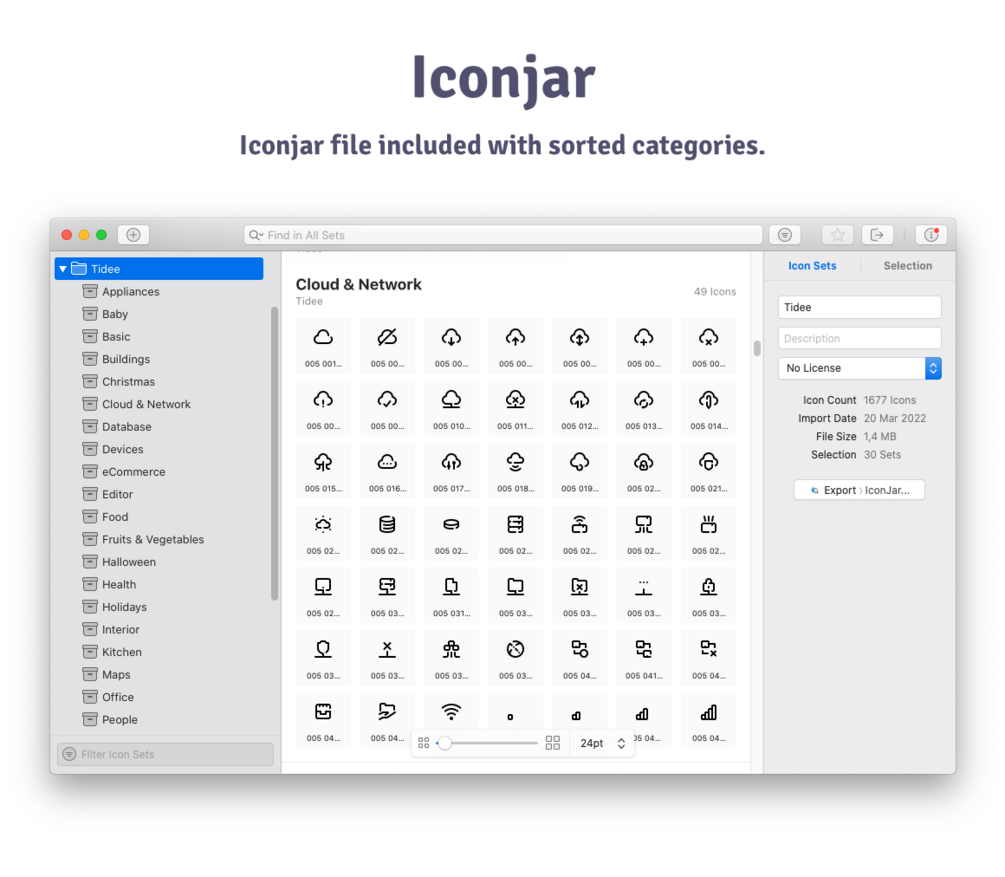Open the Christmas set
1005x877 pixels.
(128, 381)
